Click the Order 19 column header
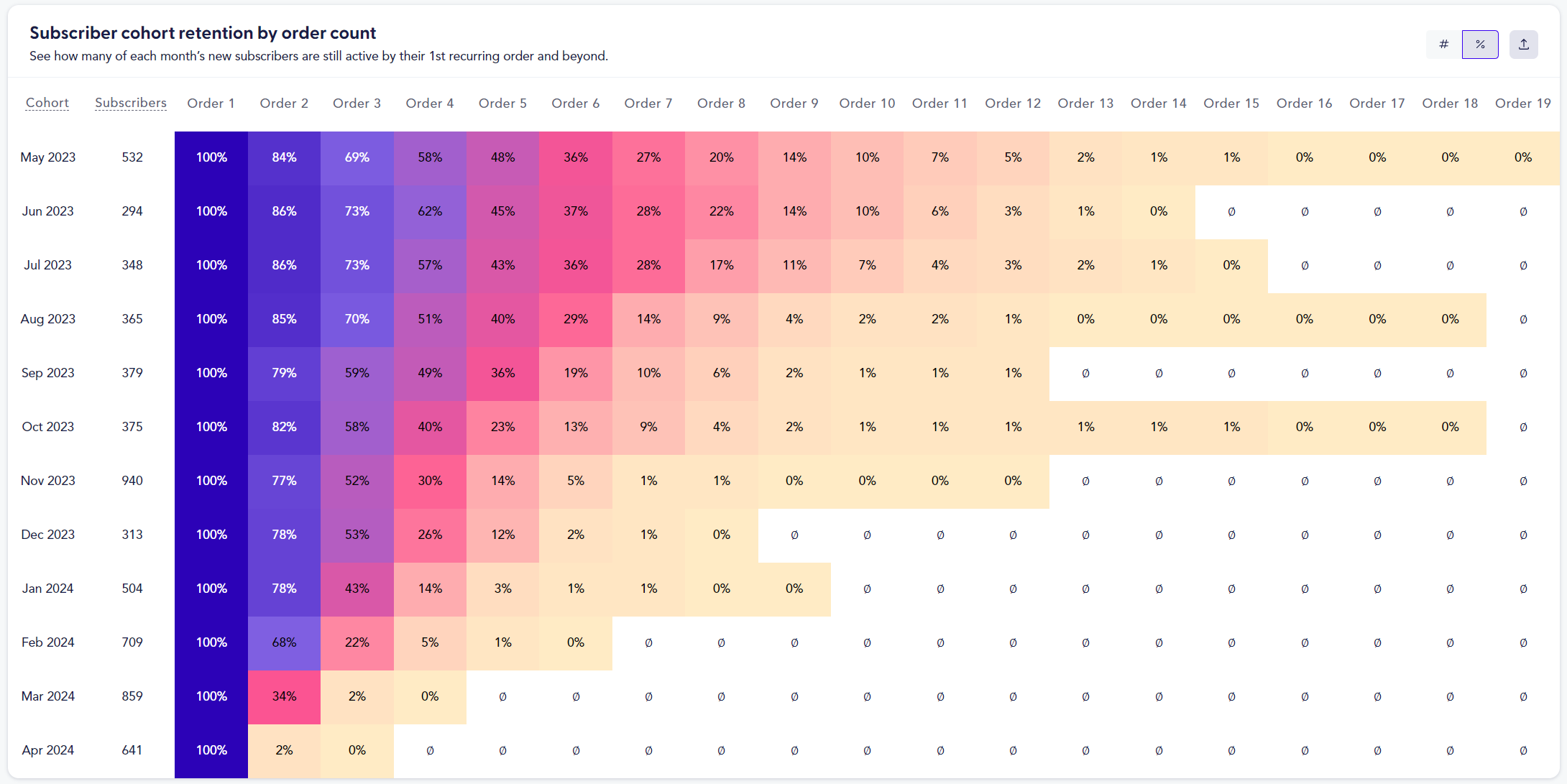Viewport: 1567px width, 784px height. tap(1523, 103)
